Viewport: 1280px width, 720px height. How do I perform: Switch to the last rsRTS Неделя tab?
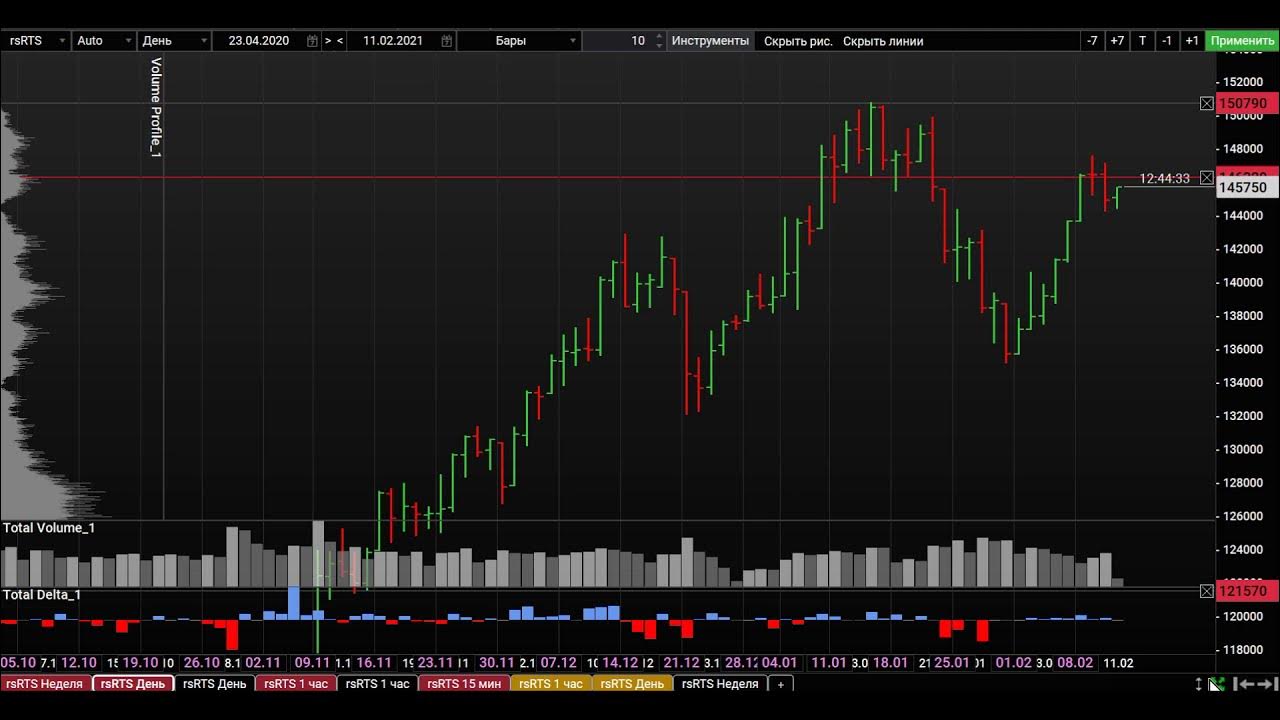720,684
